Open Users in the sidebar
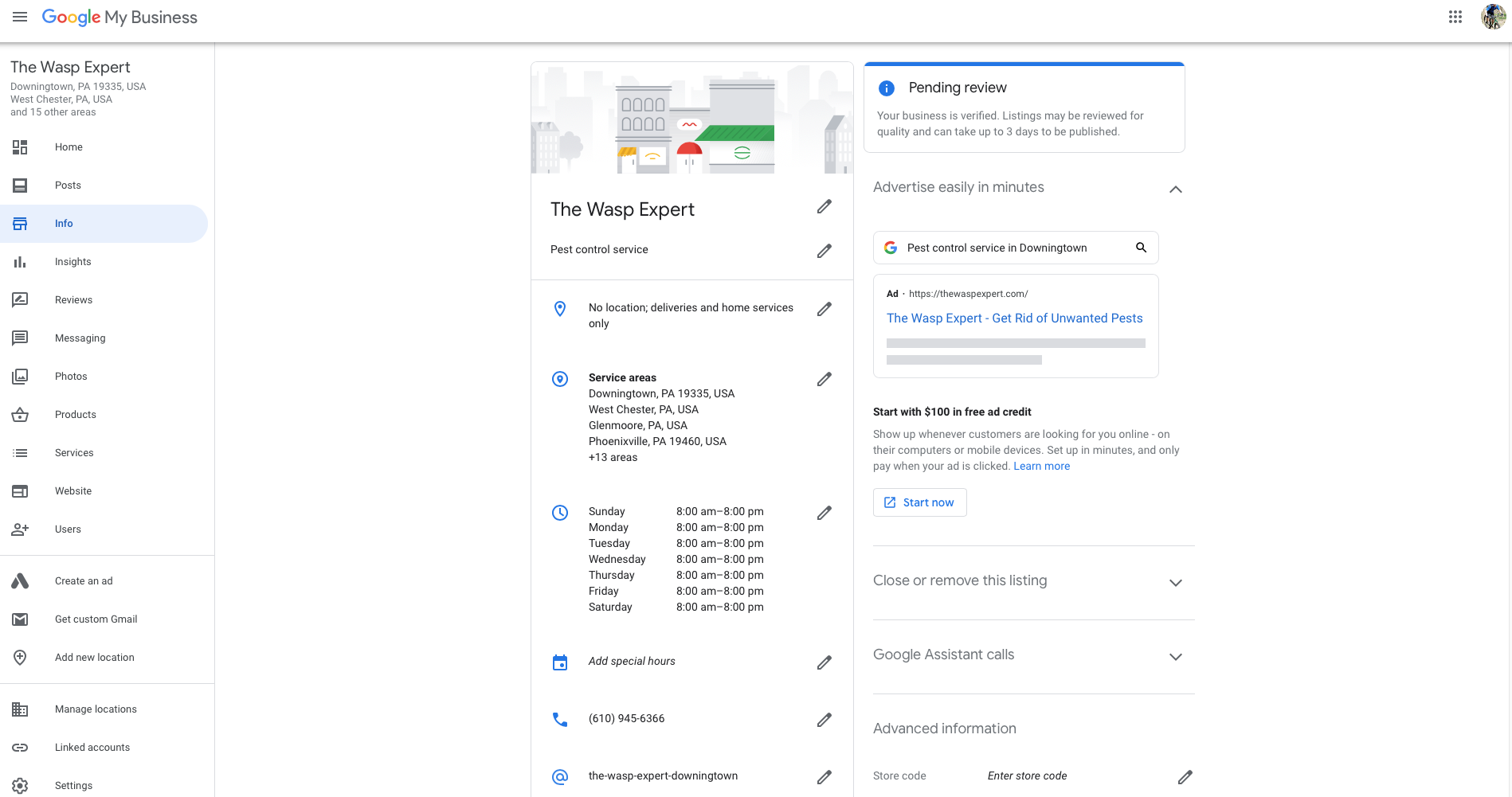This screenshot has height=797, width=1512. coord(104,529)
